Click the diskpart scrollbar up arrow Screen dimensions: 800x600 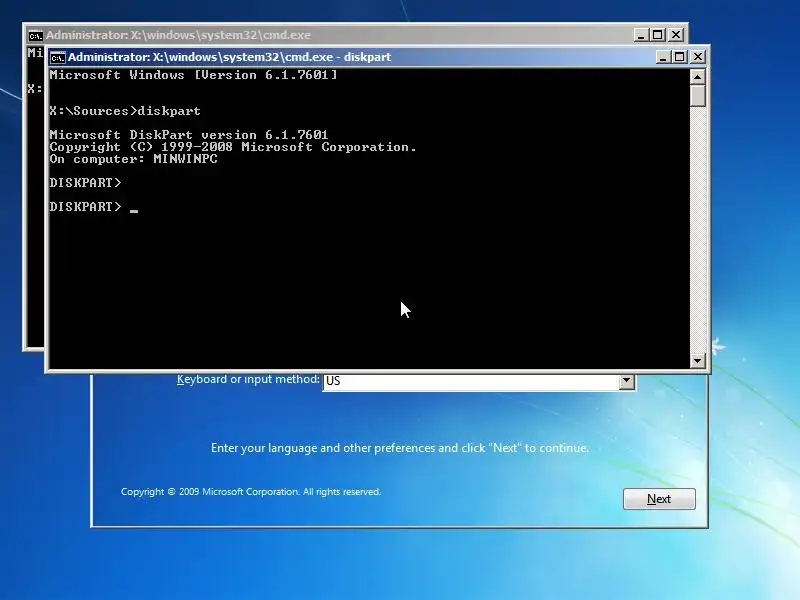click(697, 77)
